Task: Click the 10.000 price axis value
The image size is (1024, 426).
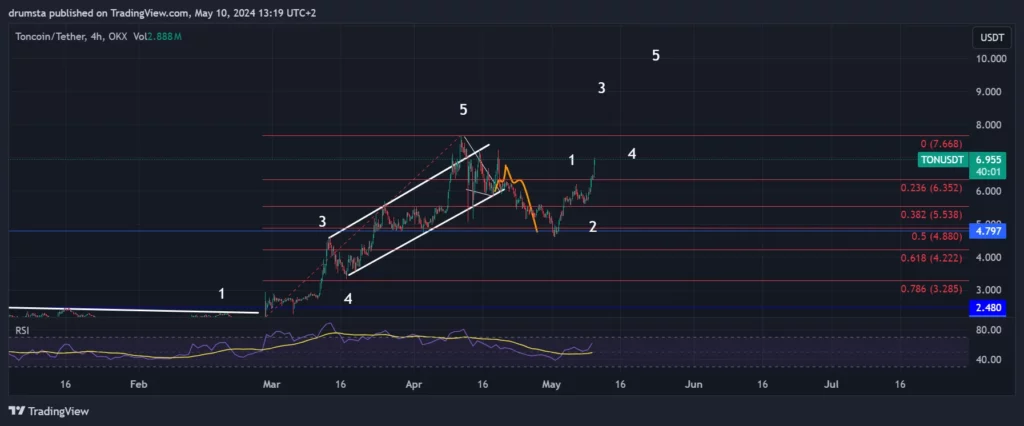Action: click(991, 59)
